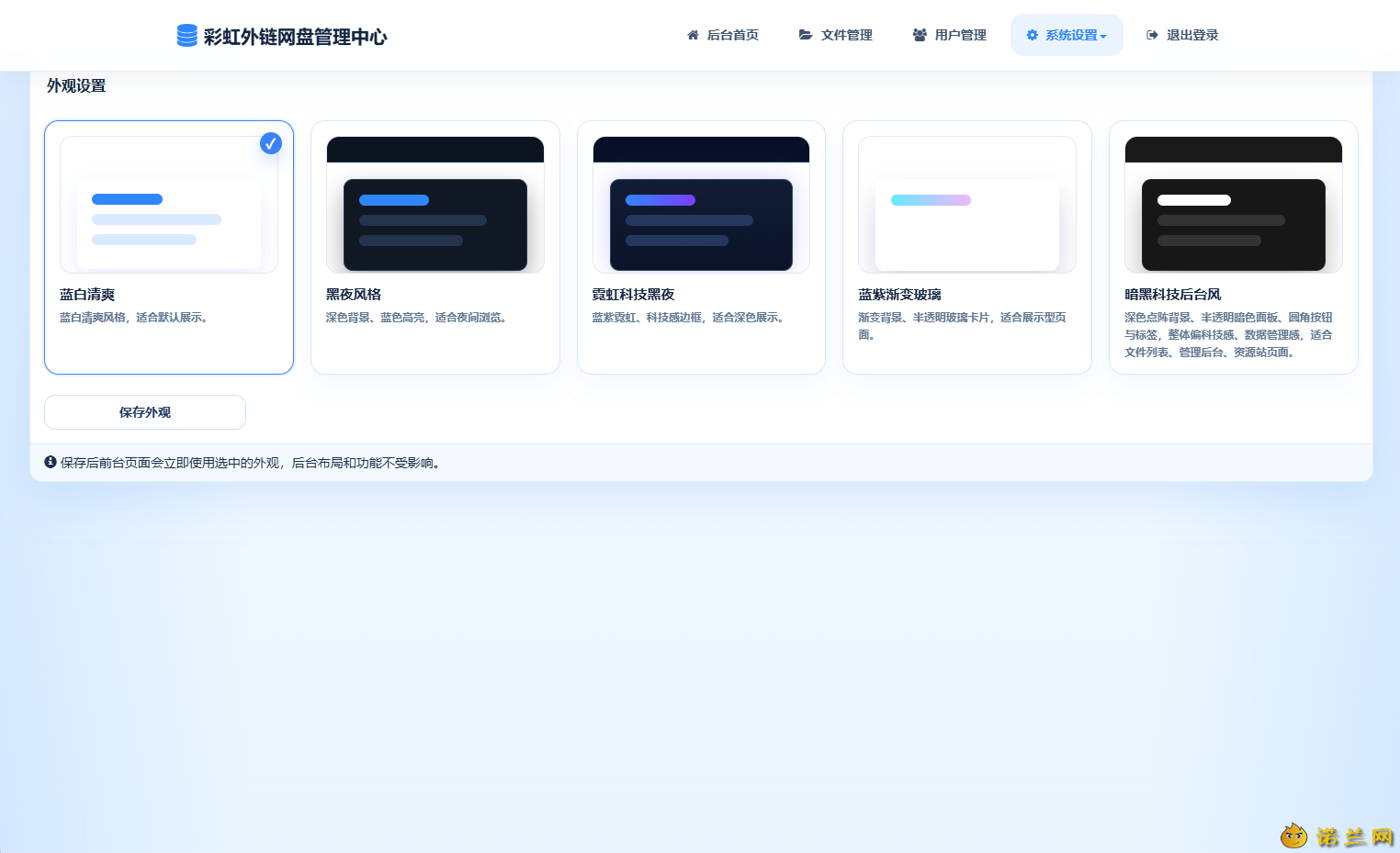The width and height of the screenshot is (1400, 853).
Task: Click the 外观设置 panel heading
Action: (76, 85)
